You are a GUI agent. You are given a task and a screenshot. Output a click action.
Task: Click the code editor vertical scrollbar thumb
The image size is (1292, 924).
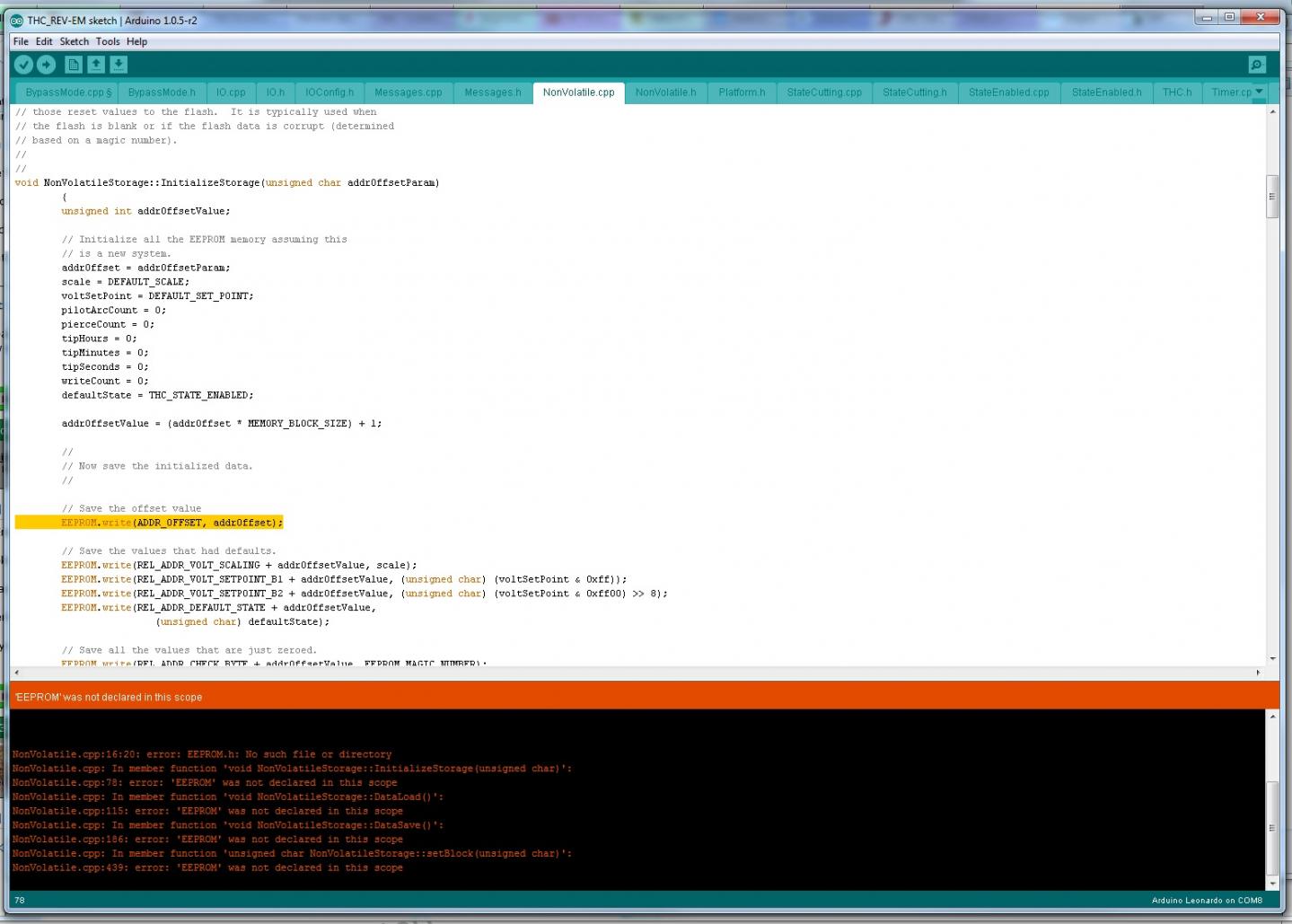click(1272, 198)
